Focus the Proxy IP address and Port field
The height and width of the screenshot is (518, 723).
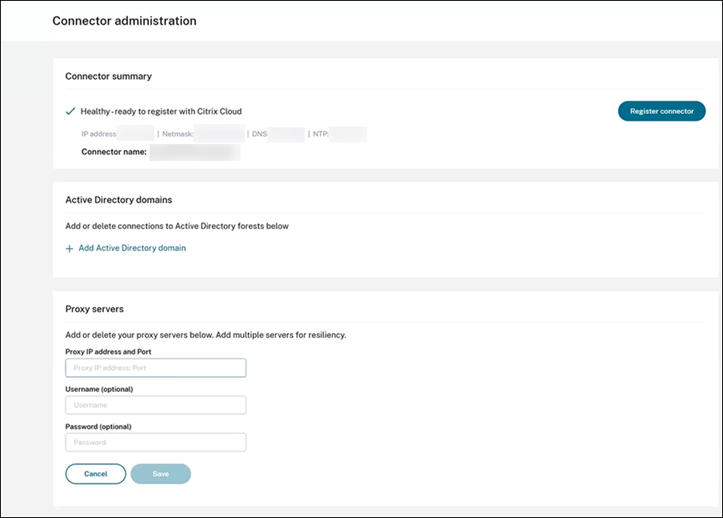155,368
